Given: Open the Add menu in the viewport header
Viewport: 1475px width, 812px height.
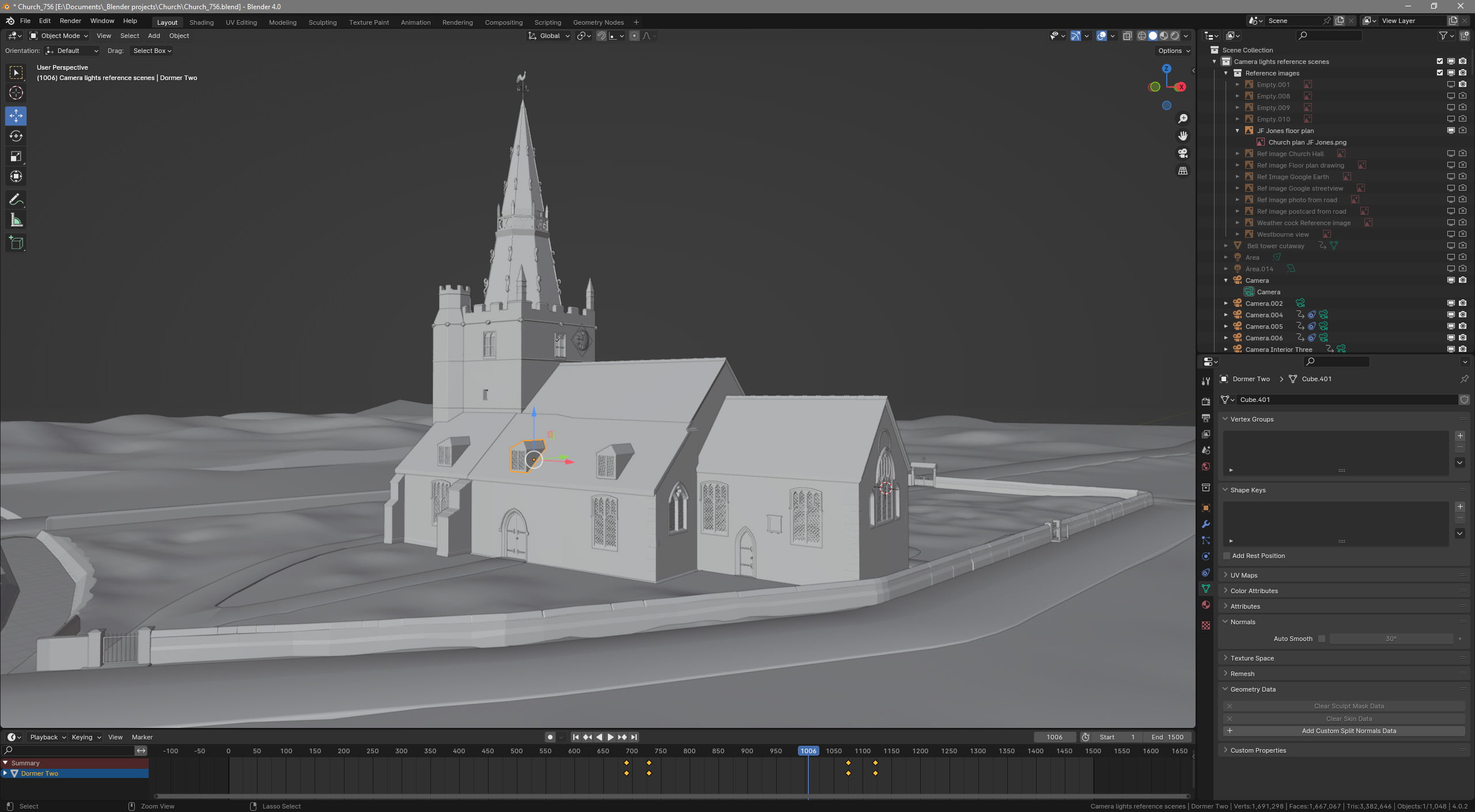Looking at the screenshot, I should point(154,36).
